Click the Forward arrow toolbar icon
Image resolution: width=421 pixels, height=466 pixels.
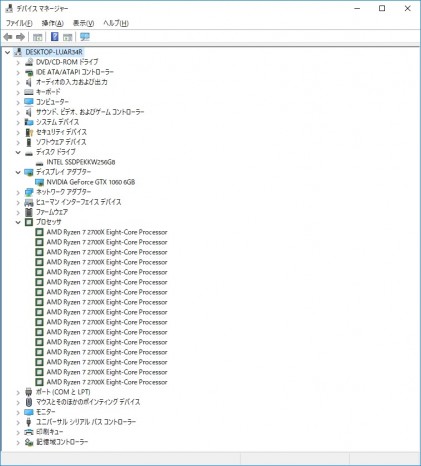tap(21, 37)
